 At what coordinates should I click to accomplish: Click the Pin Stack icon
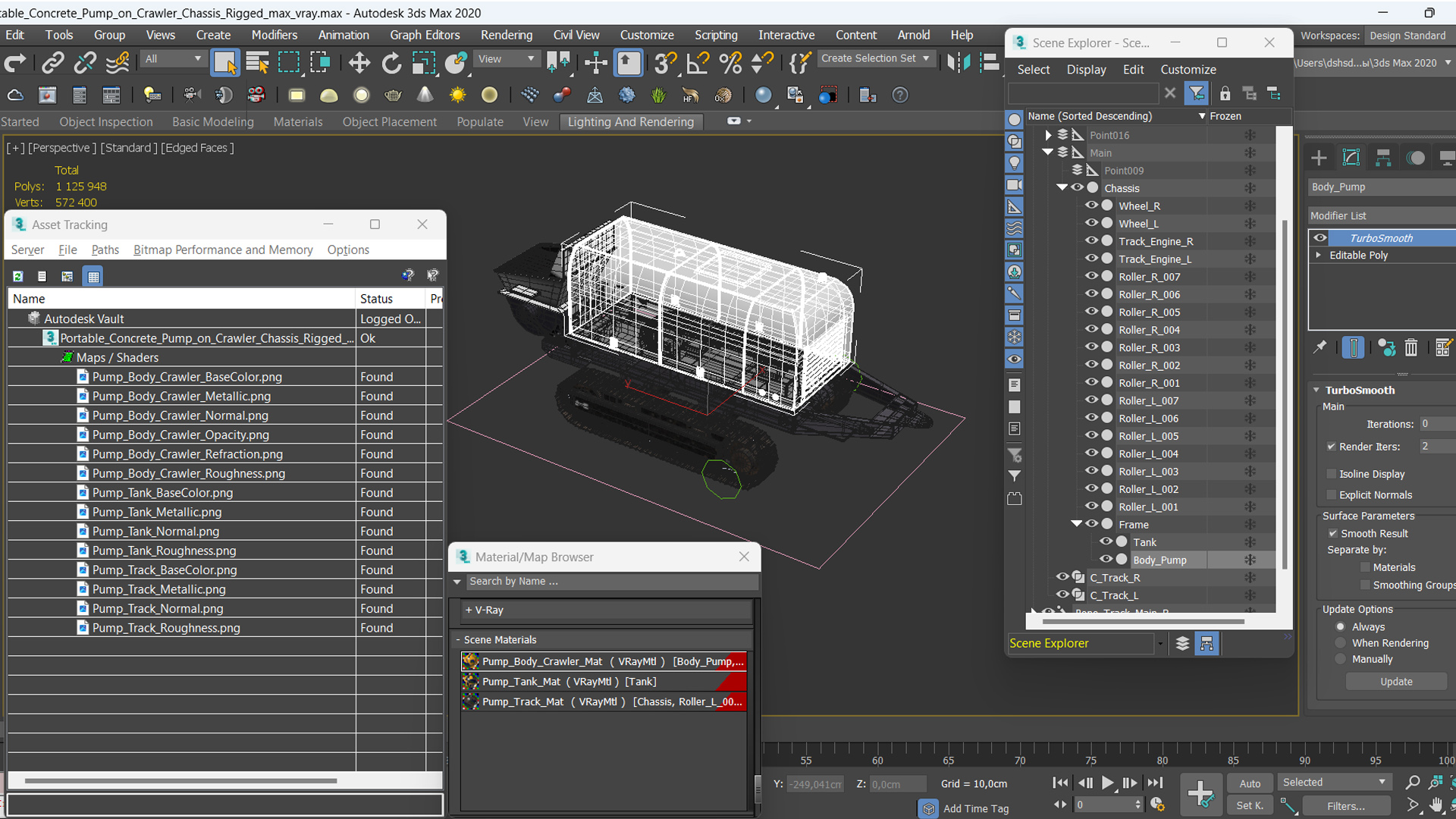(1319, 347)
